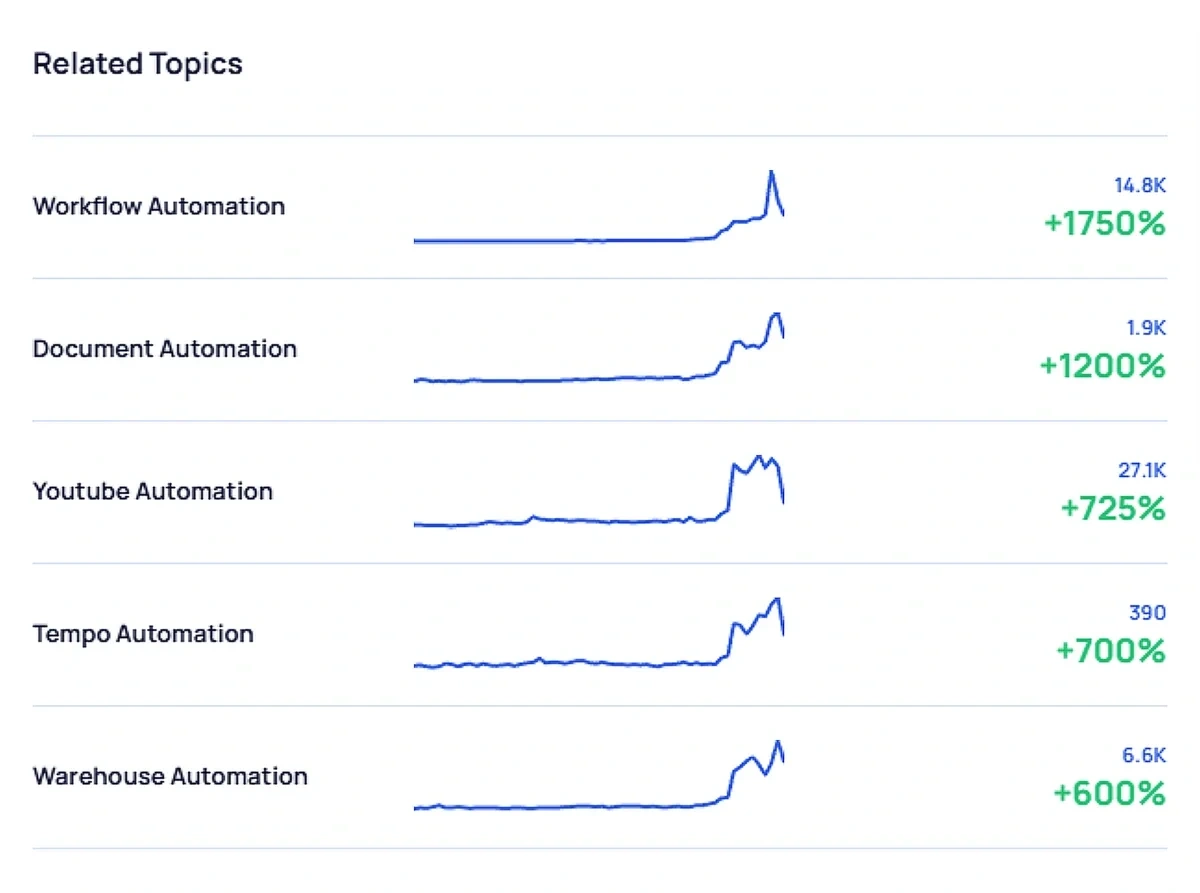The image size is (1200, 893).
Task: Click the 6.6K search volume figure
Action: pos(1145,757)
